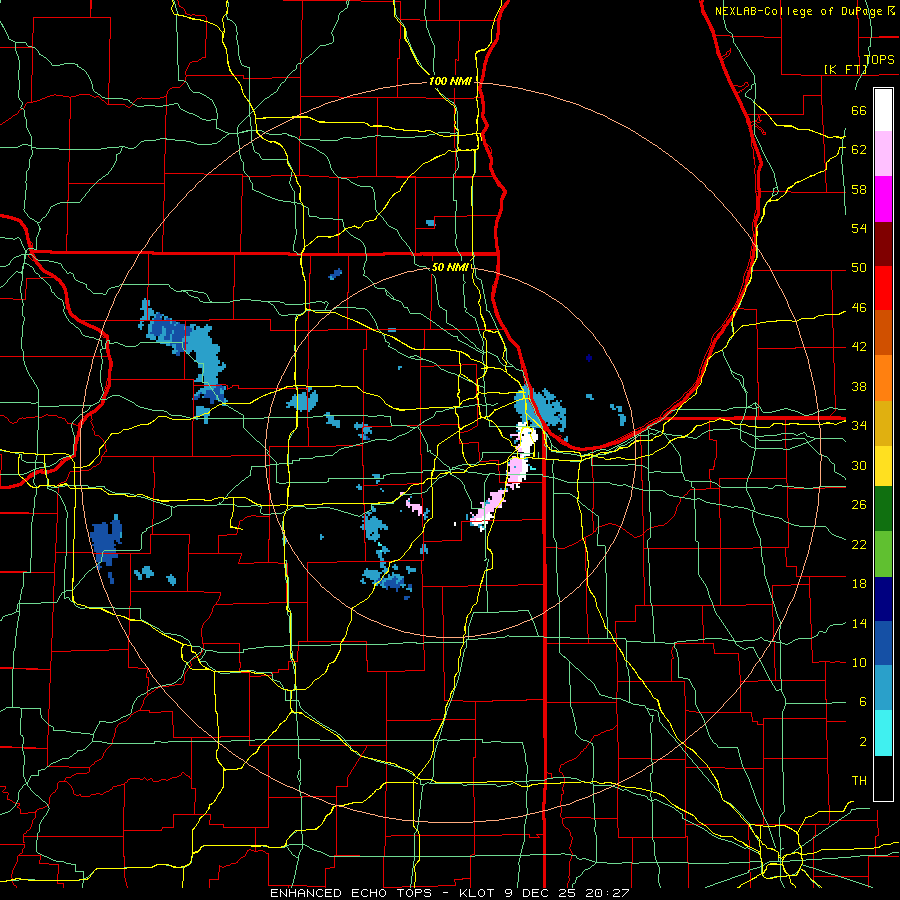Select the dark red legend swatch

[x=883, y=243]
